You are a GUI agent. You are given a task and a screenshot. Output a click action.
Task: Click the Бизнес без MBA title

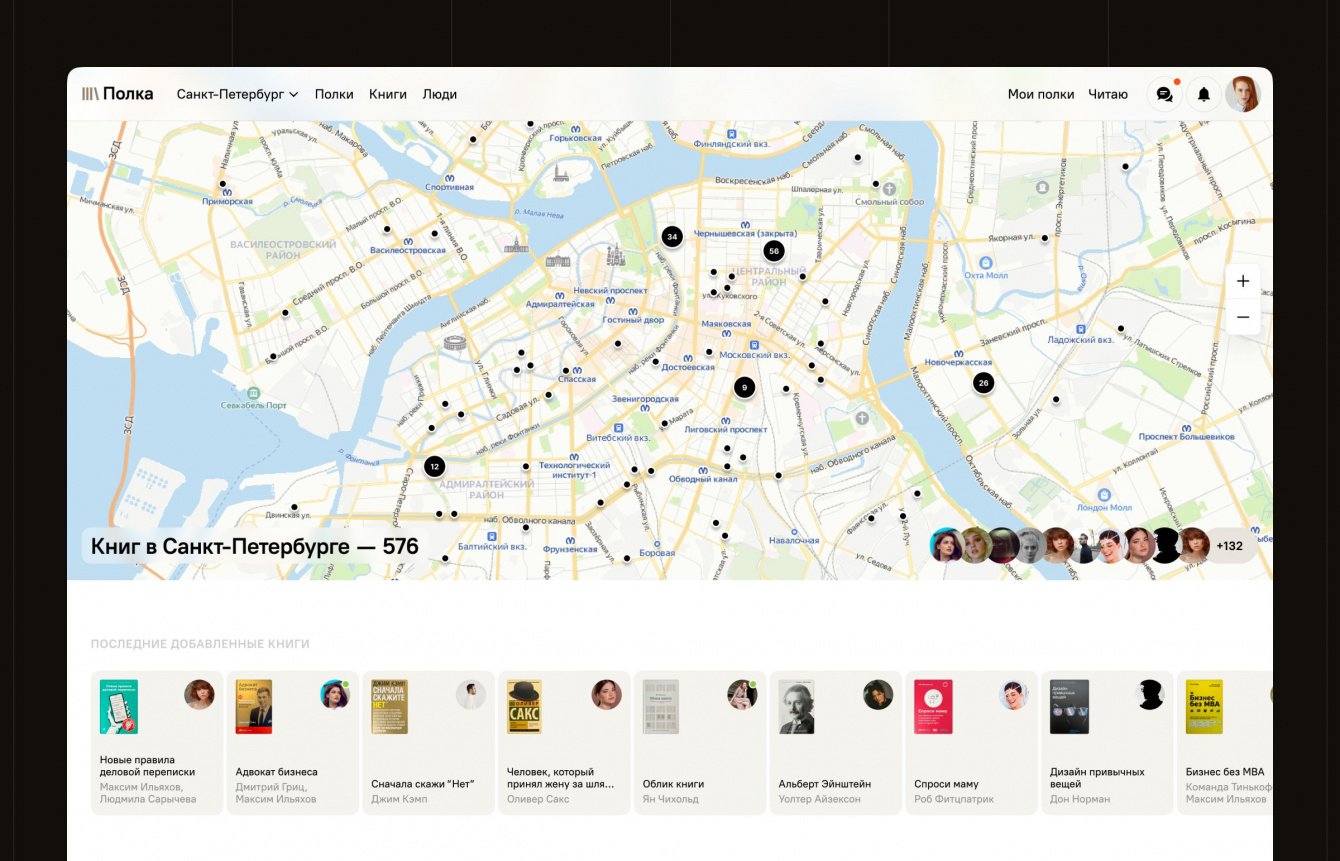tap(1225, 772)
